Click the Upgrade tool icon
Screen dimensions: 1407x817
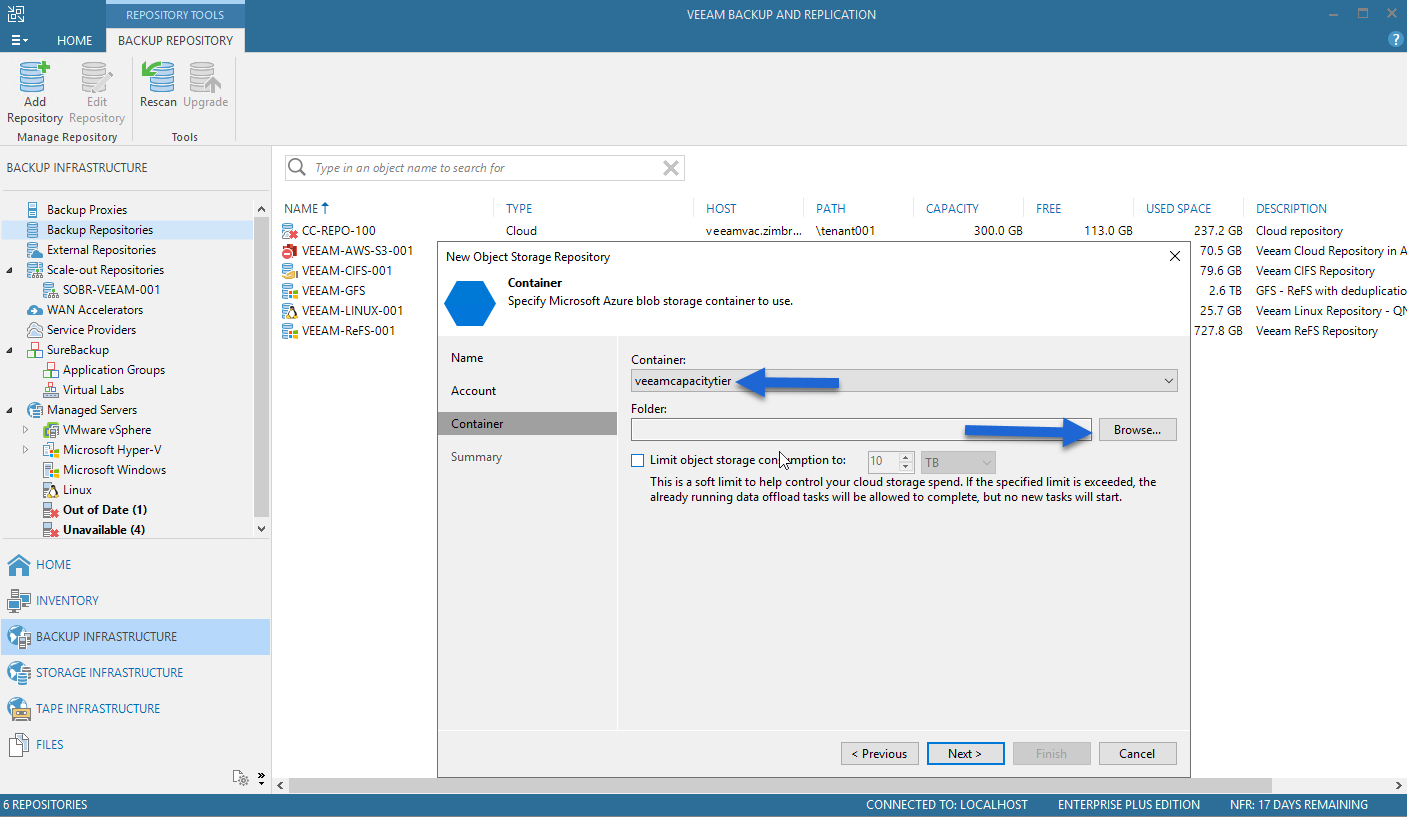206,78
